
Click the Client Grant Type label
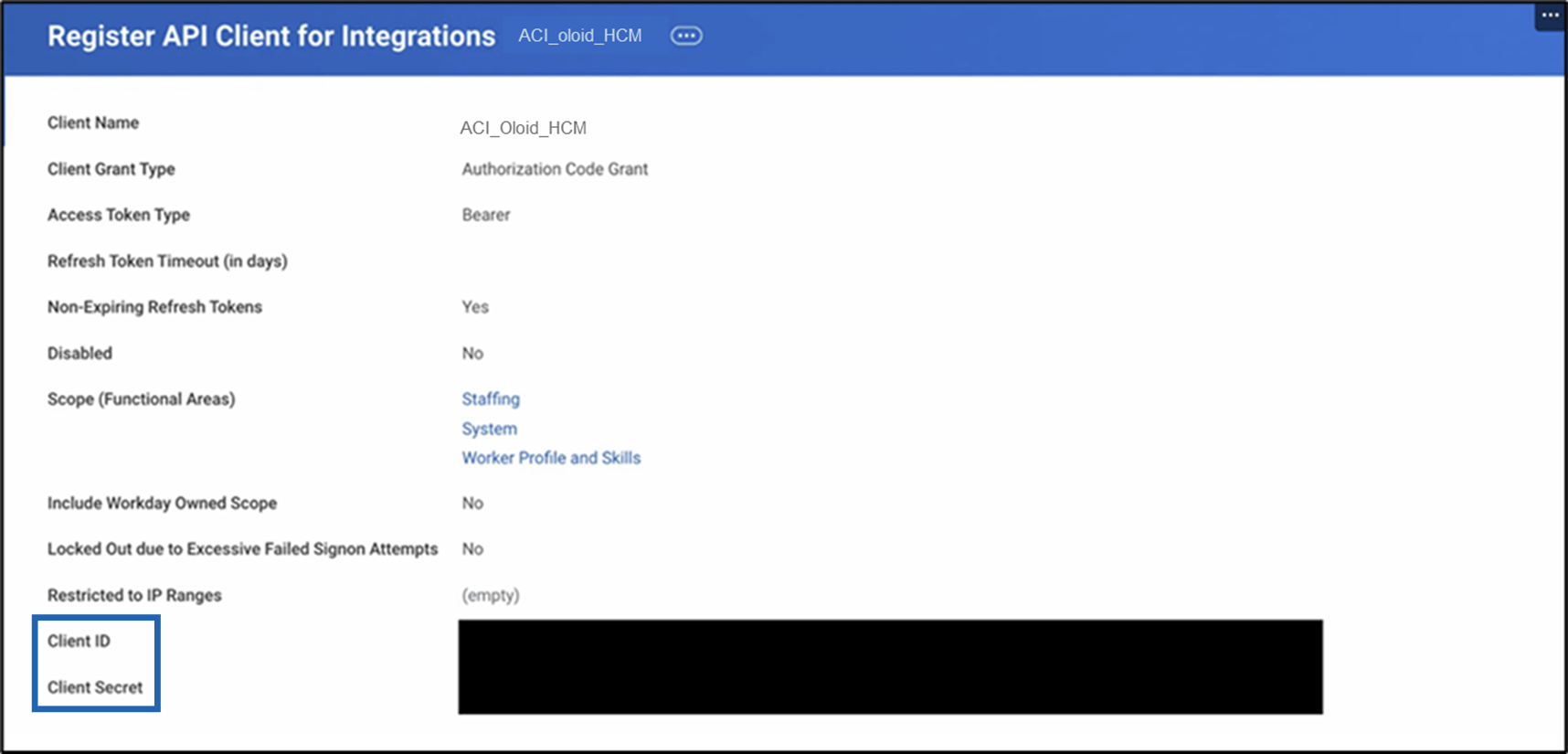(111, 169)
